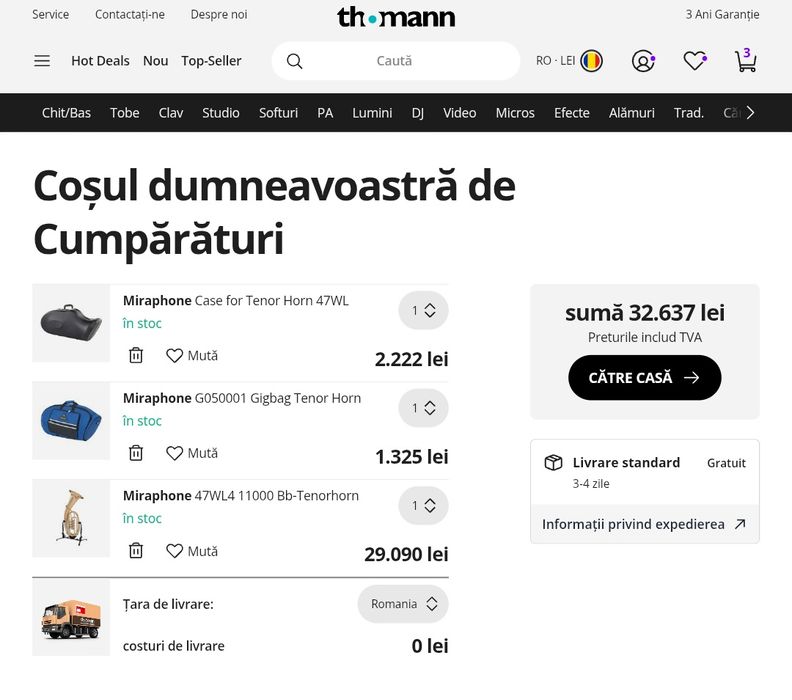Move Tenor Horn Case to wishlist
Viewport: 792px width, 700px height.
point(192,355)
